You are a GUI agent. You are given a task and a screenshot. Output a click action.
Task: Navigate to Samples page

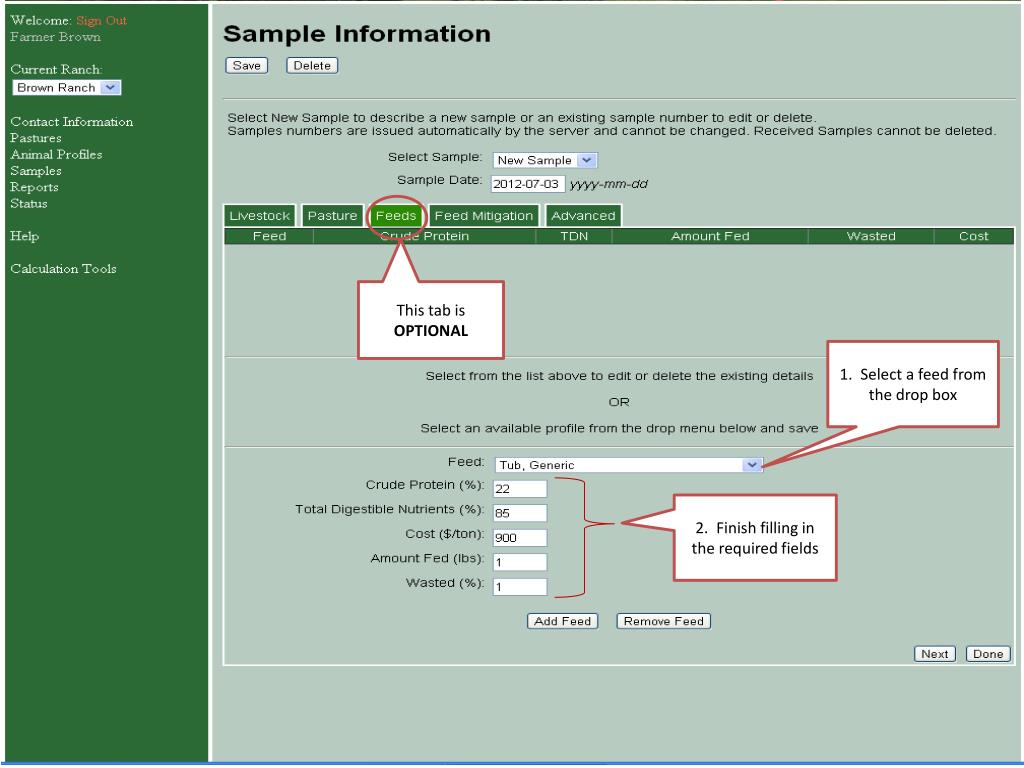pyautogui.click(x=36, y=170)
